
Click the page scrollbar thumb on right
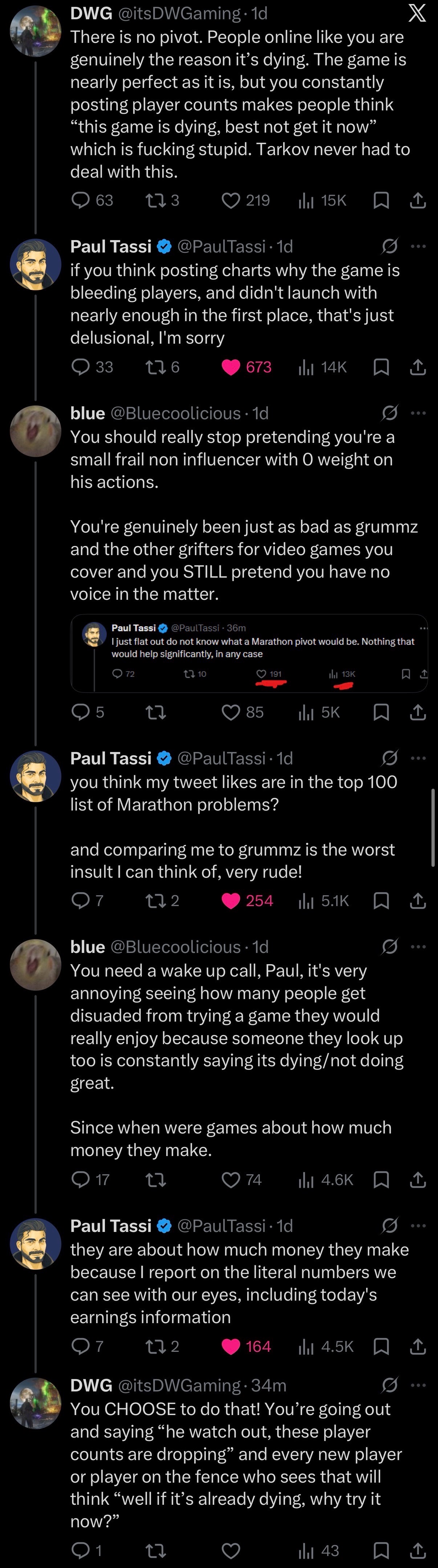pos(433,828)
